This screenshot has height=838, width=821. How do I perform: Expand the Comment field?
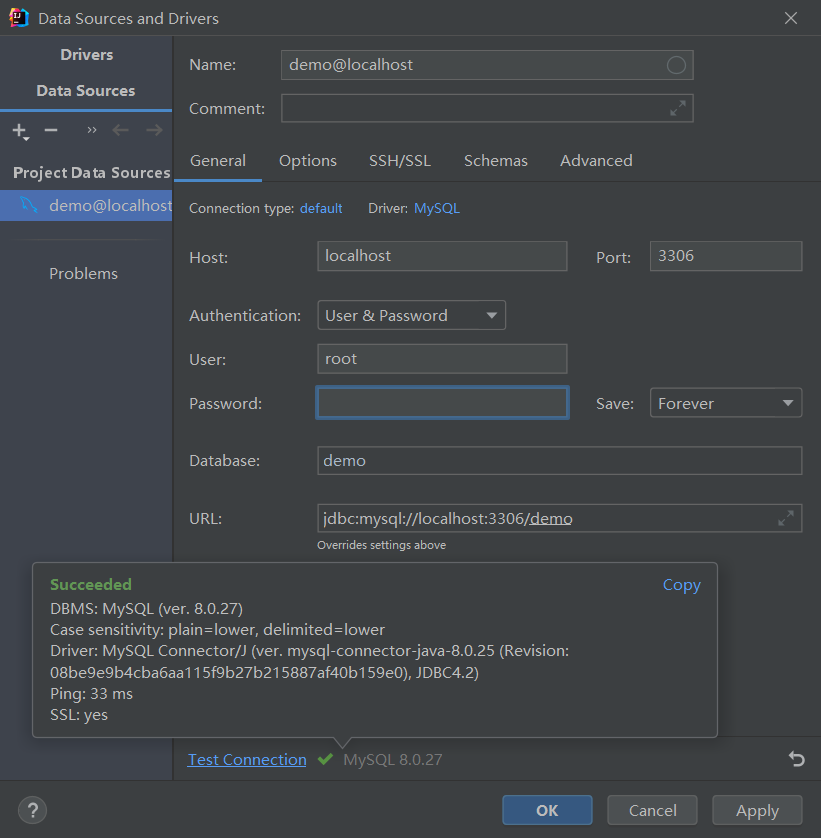678,108
